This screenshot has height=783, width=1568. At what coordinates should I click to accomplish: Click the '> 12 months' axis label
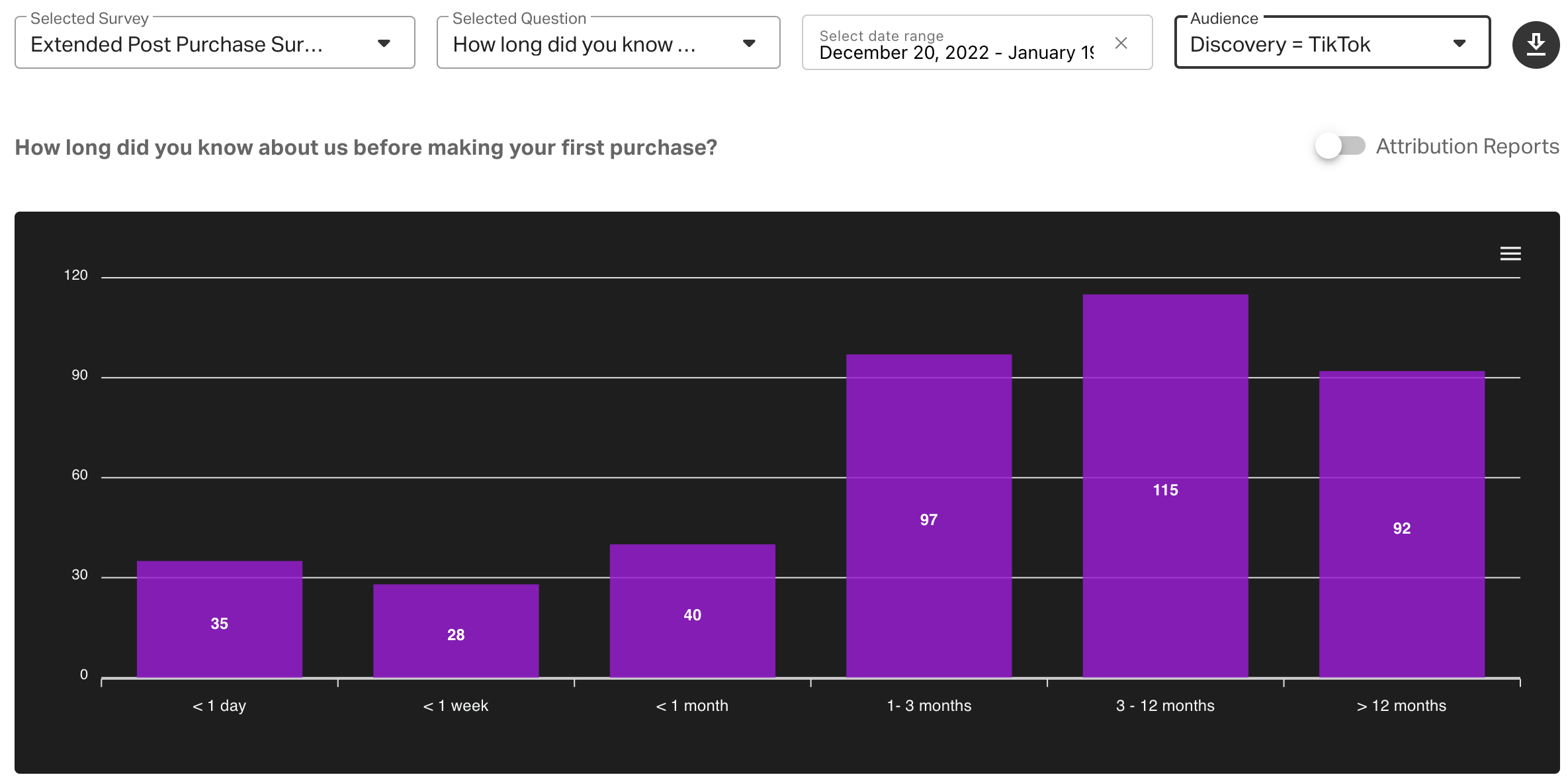[1401, 706]
